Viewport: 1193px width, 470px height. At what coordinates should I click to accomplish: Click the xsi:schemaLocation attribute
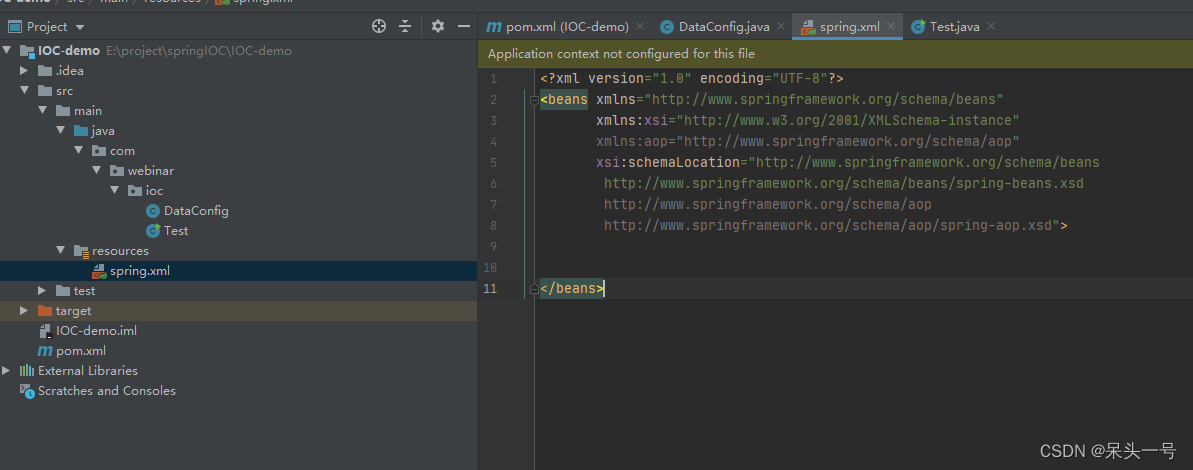click(668, 162)
